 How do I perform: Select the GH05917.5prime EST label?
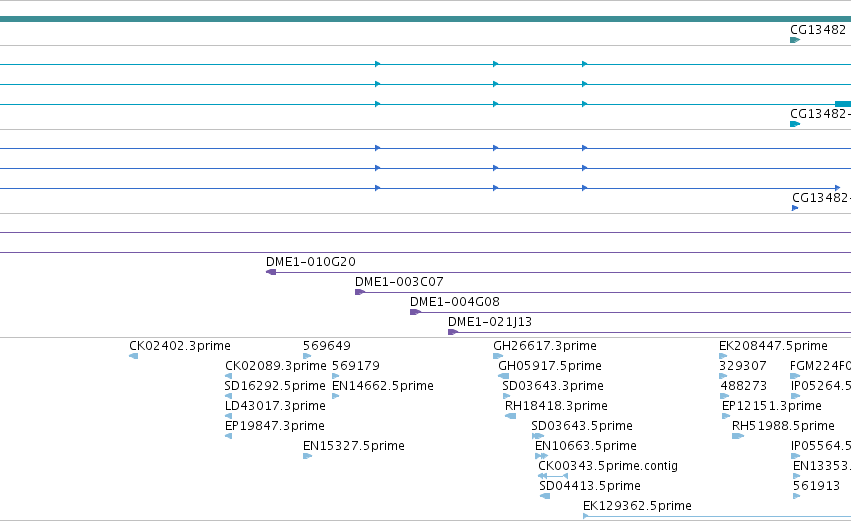(550, 366)
